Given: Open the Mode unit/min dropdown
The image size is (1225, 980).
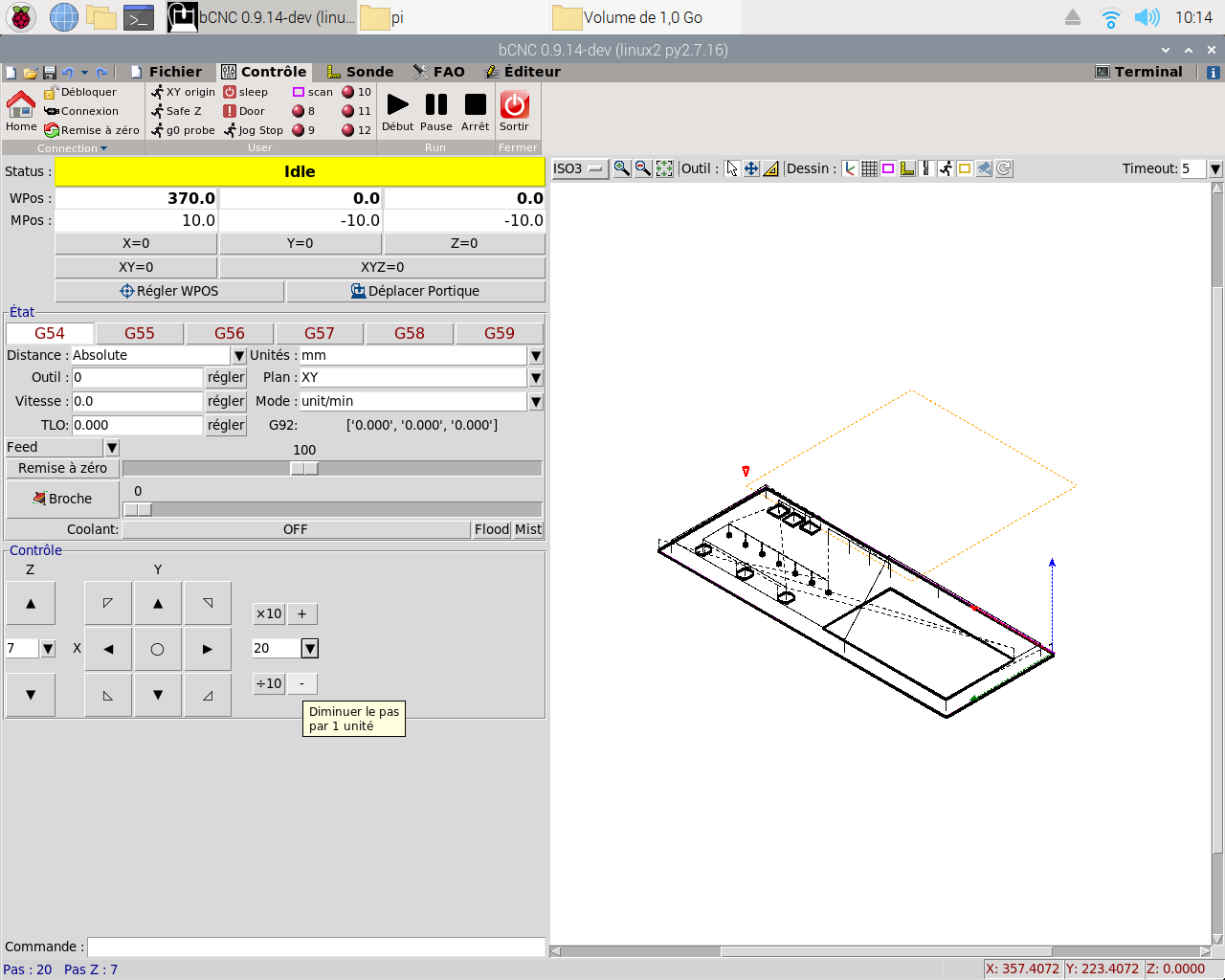Looking at the screenshot, I should click(x=536, y=402).
